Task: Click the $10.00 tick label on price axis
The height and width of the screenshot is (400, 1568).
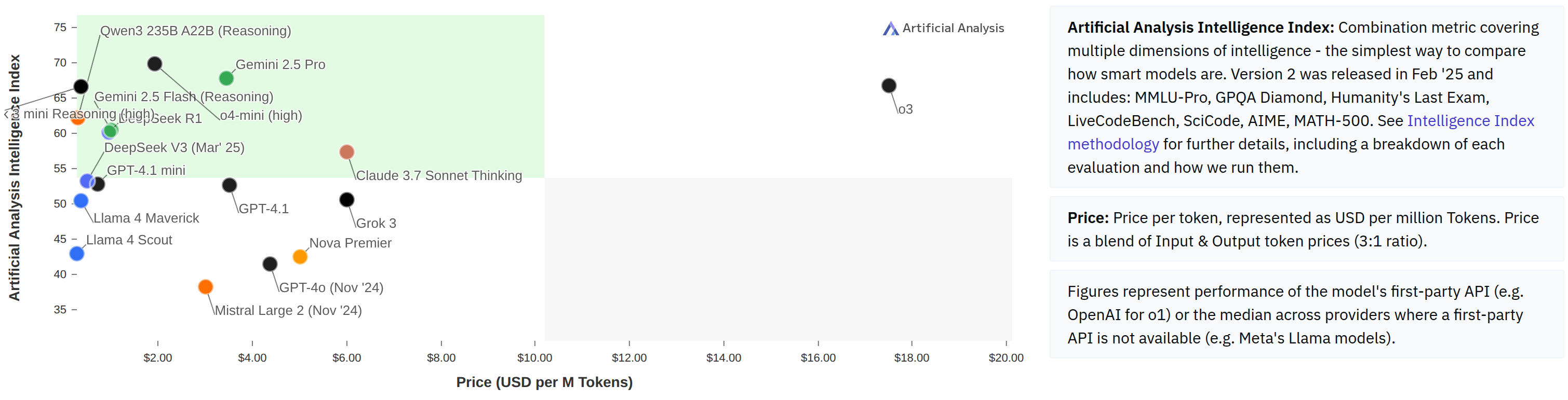Action: [534, 357]
